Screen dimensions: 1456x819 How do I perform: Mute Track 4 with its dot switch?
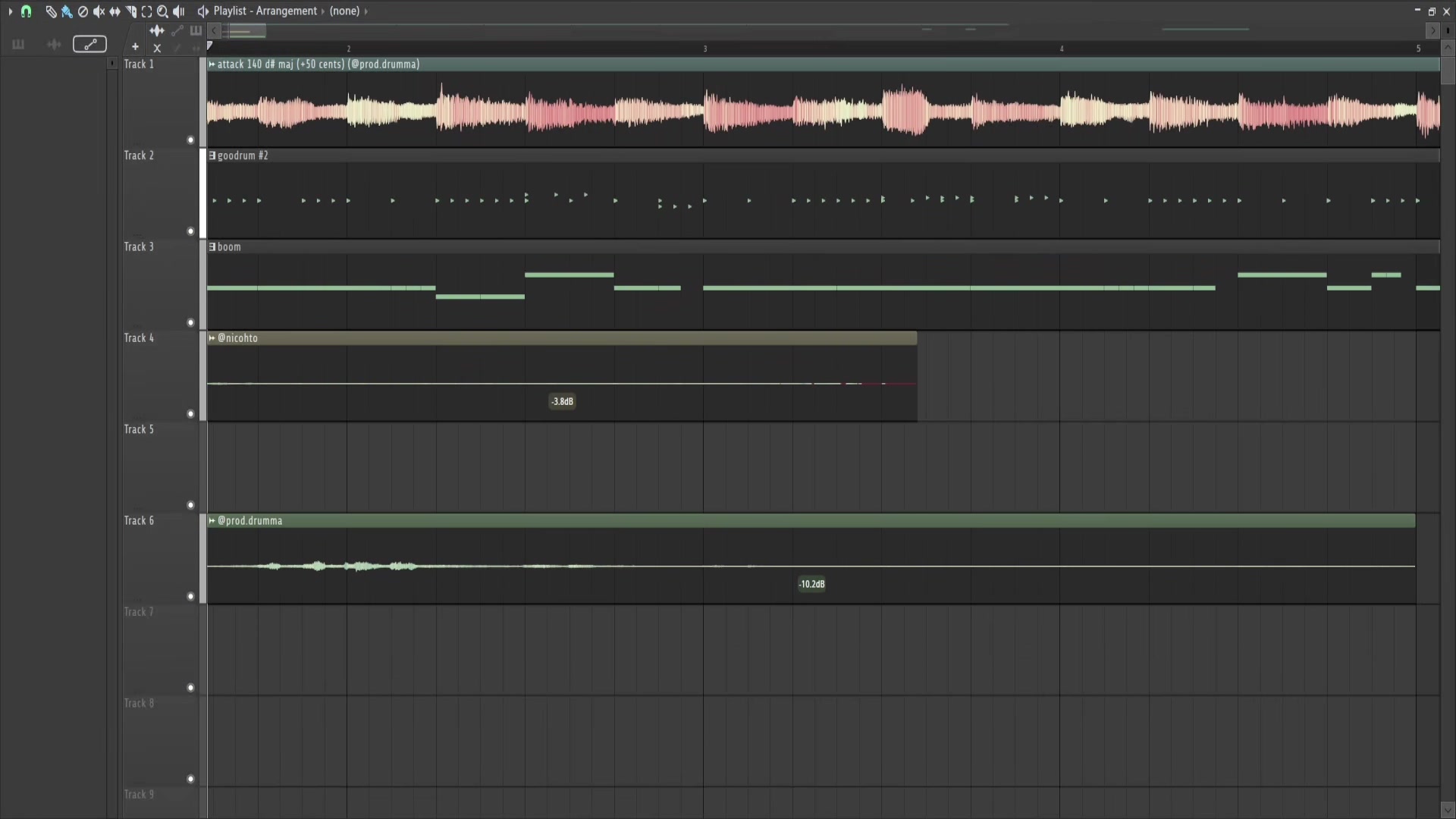point(190,414)
